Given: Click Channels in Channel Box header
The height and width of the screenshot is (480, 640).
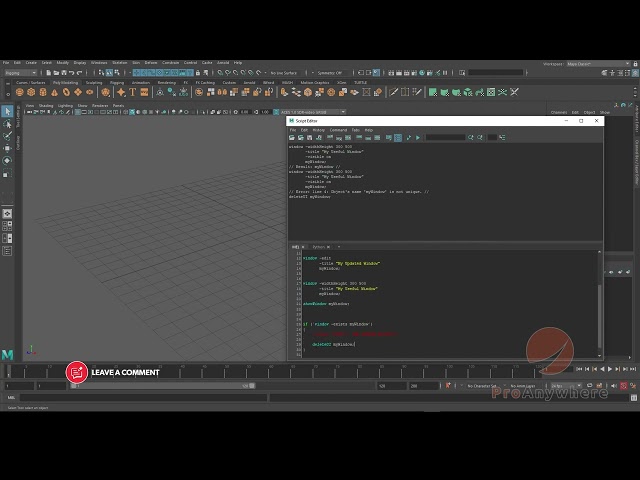Looking at the screenshot, I should coord(558,112).
